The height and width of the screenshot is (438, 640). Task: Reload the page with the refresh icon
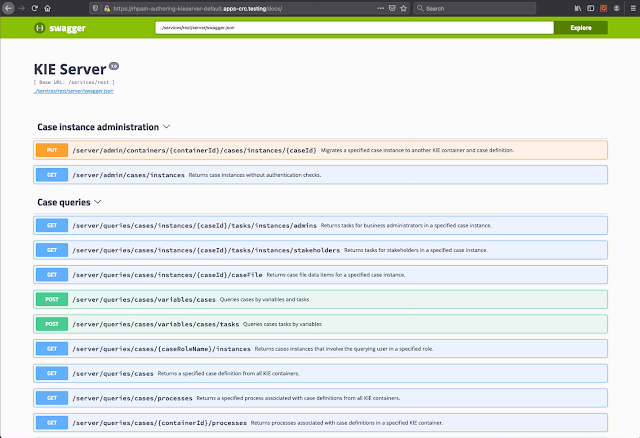pos(35,8)
